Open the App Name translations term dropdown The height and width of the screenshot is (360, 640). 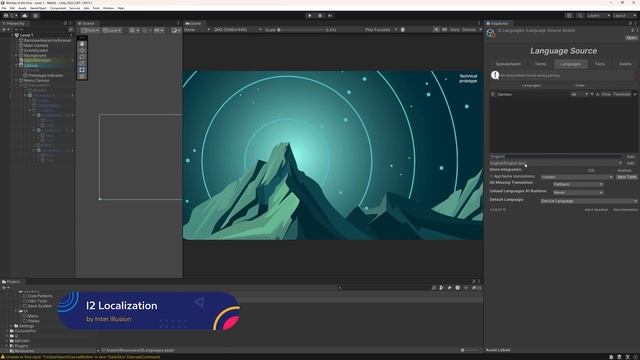click(577, 177)
